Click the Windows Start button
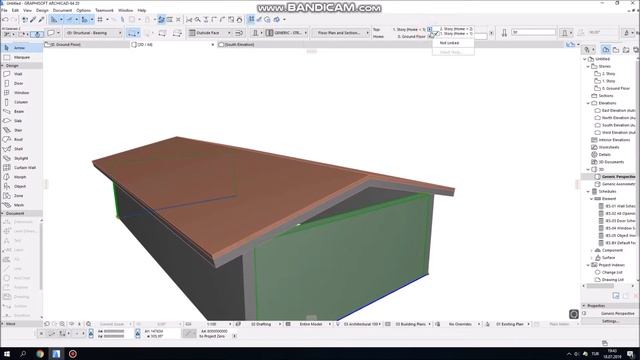The width and height of the screenshot is (640, 360). pos(7,354)
